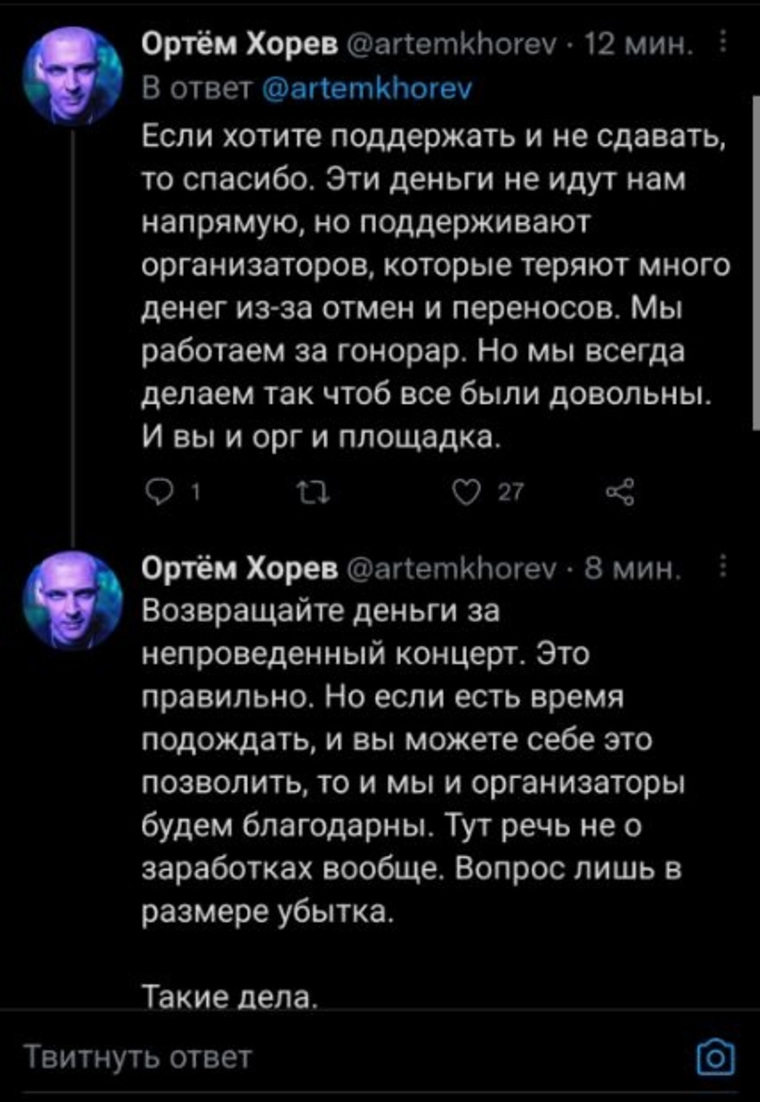Image resolution: width=760 pixels, height=1102 pixels.
Task: Tap the camera icon in the reply bar
Action: pos(716,1058)
